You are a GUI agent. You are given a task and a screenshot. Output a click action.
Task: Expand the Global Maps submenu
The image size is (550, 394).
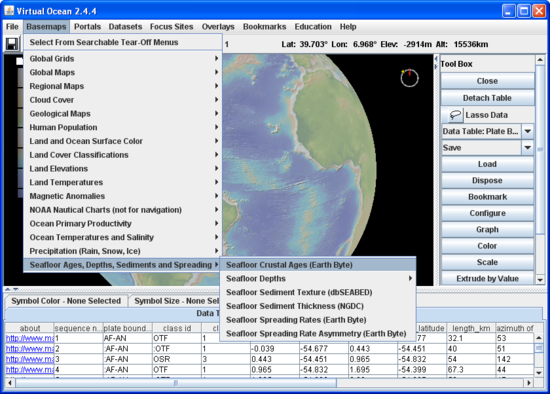coord(122,72)
